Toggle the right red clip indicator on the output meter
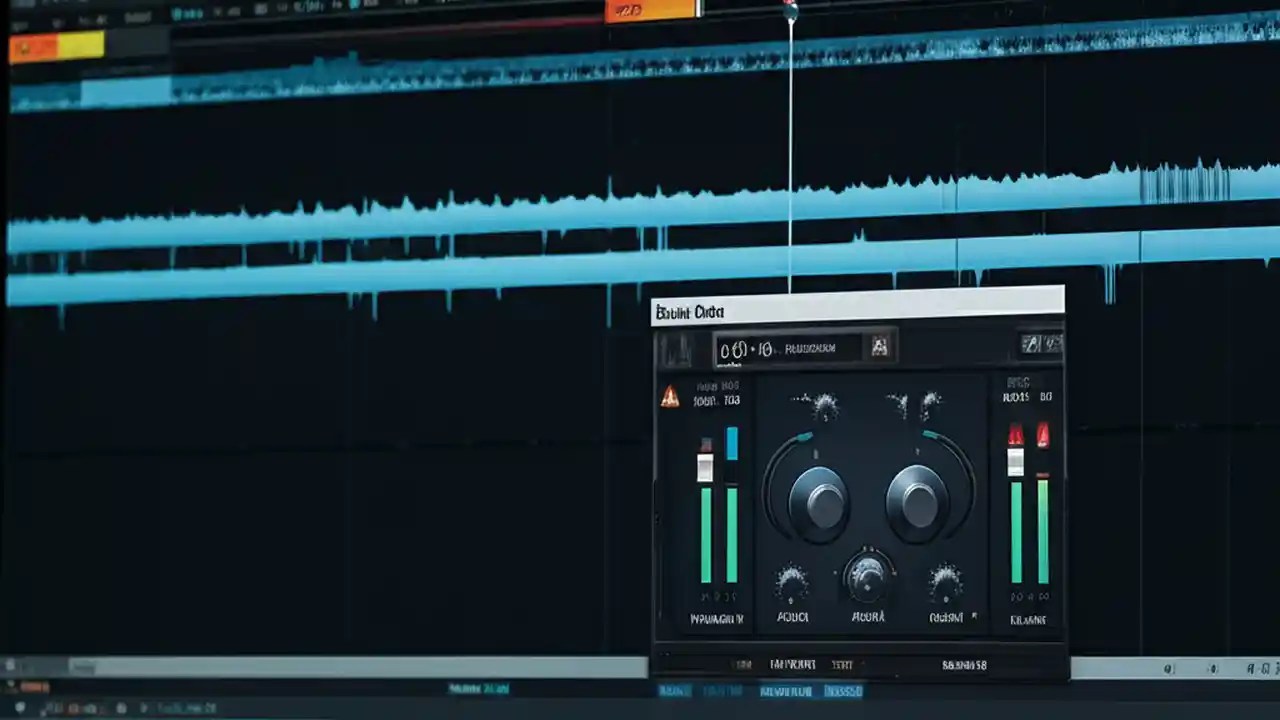The width and height of the screenshot is (1280, 720). pyautogui.click(x=1043, y=432)
